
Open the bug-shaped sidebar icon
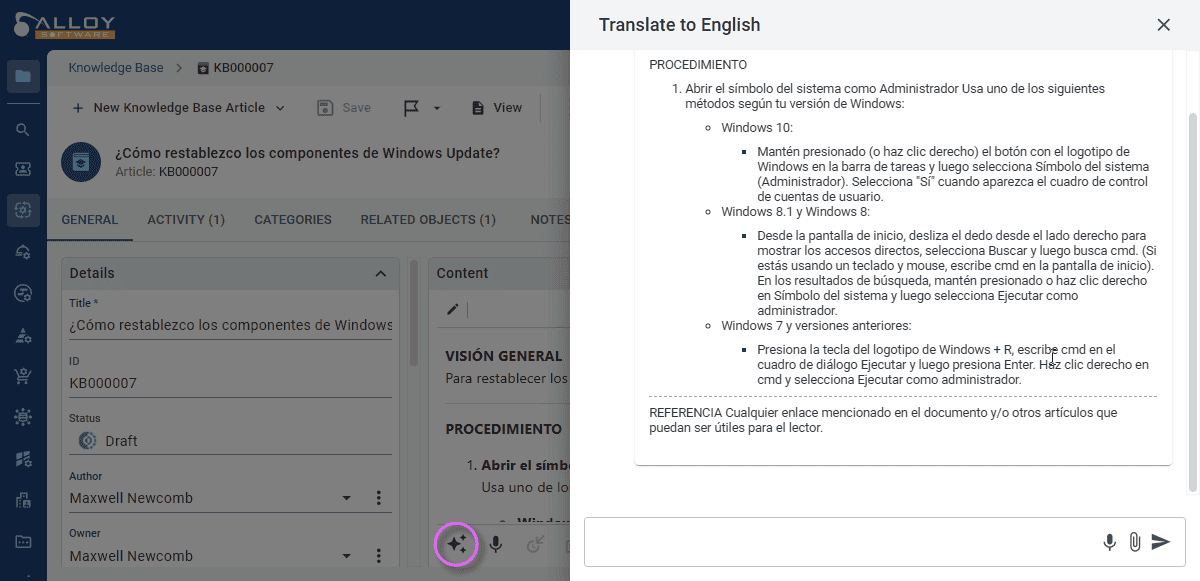[x=23, y=417]
